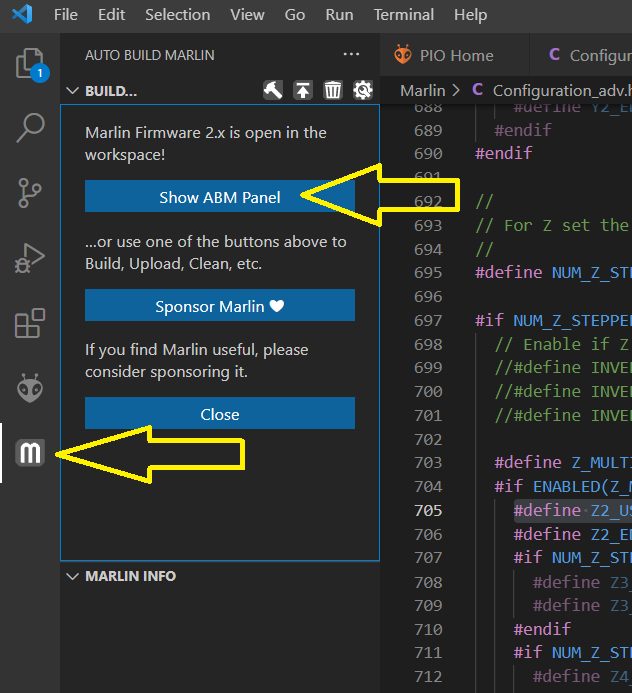Open the Search view icon
Image resolution: width=632 pixels, height=693 pixels.
click(x=30, y=128)
